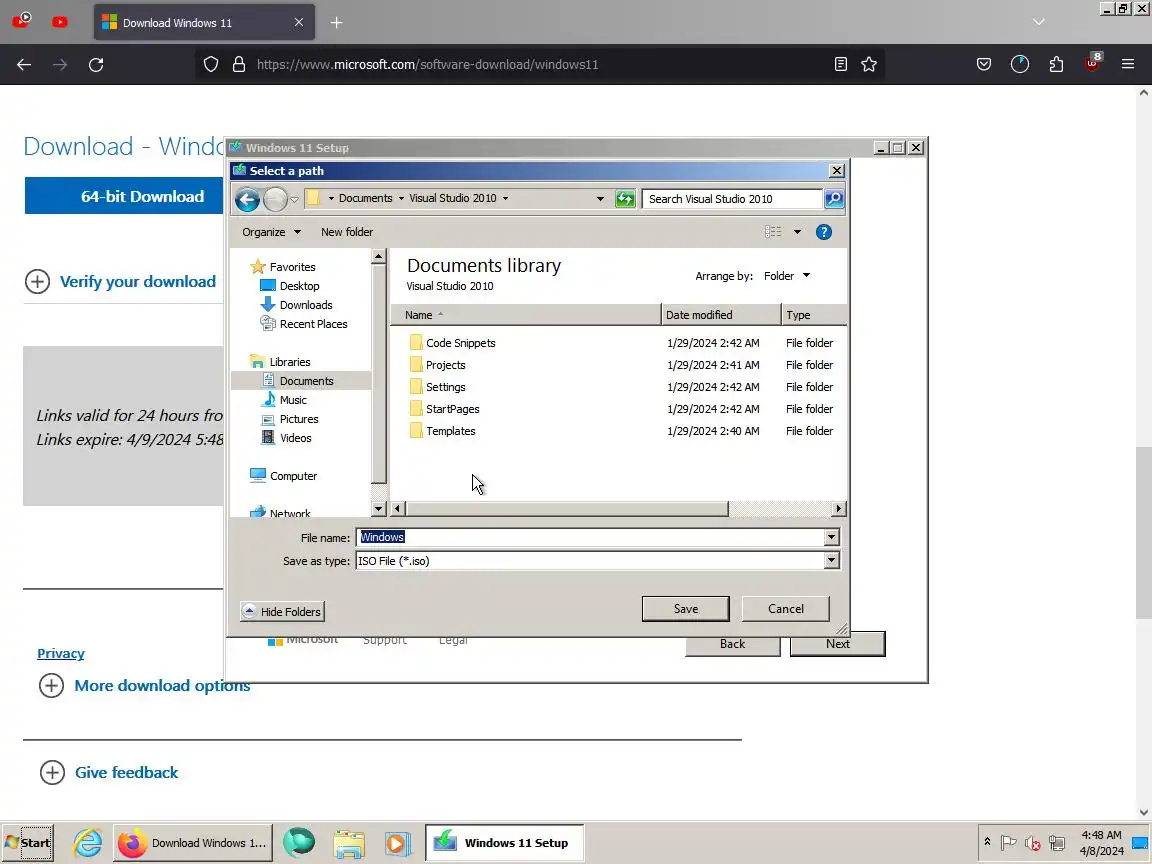Screen dimensions: 1152x864
Task: Open Windows Explorer from the taskbar
Action: point(349,843)
